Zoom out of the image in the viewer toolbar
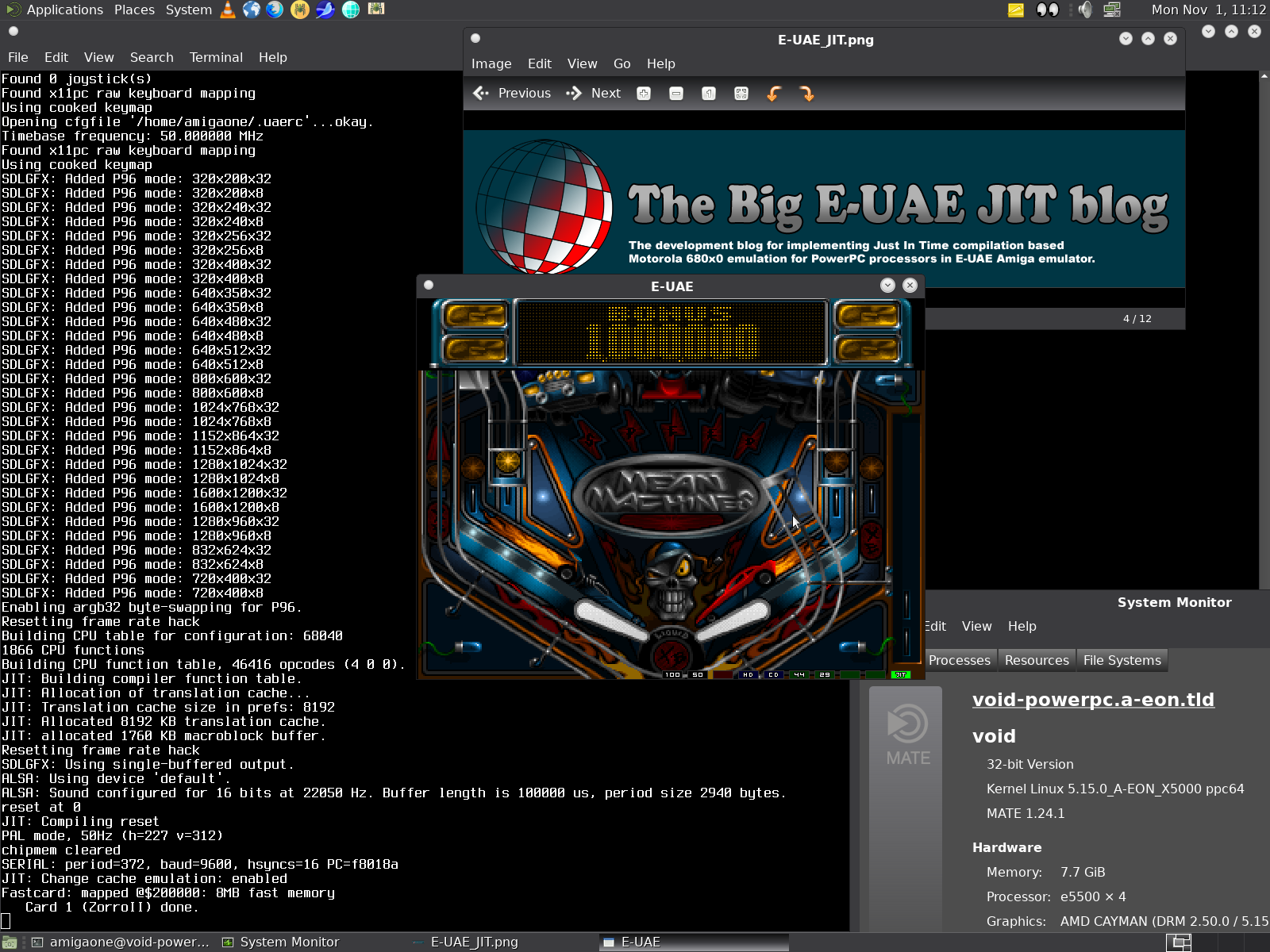 tap(676, 94)
